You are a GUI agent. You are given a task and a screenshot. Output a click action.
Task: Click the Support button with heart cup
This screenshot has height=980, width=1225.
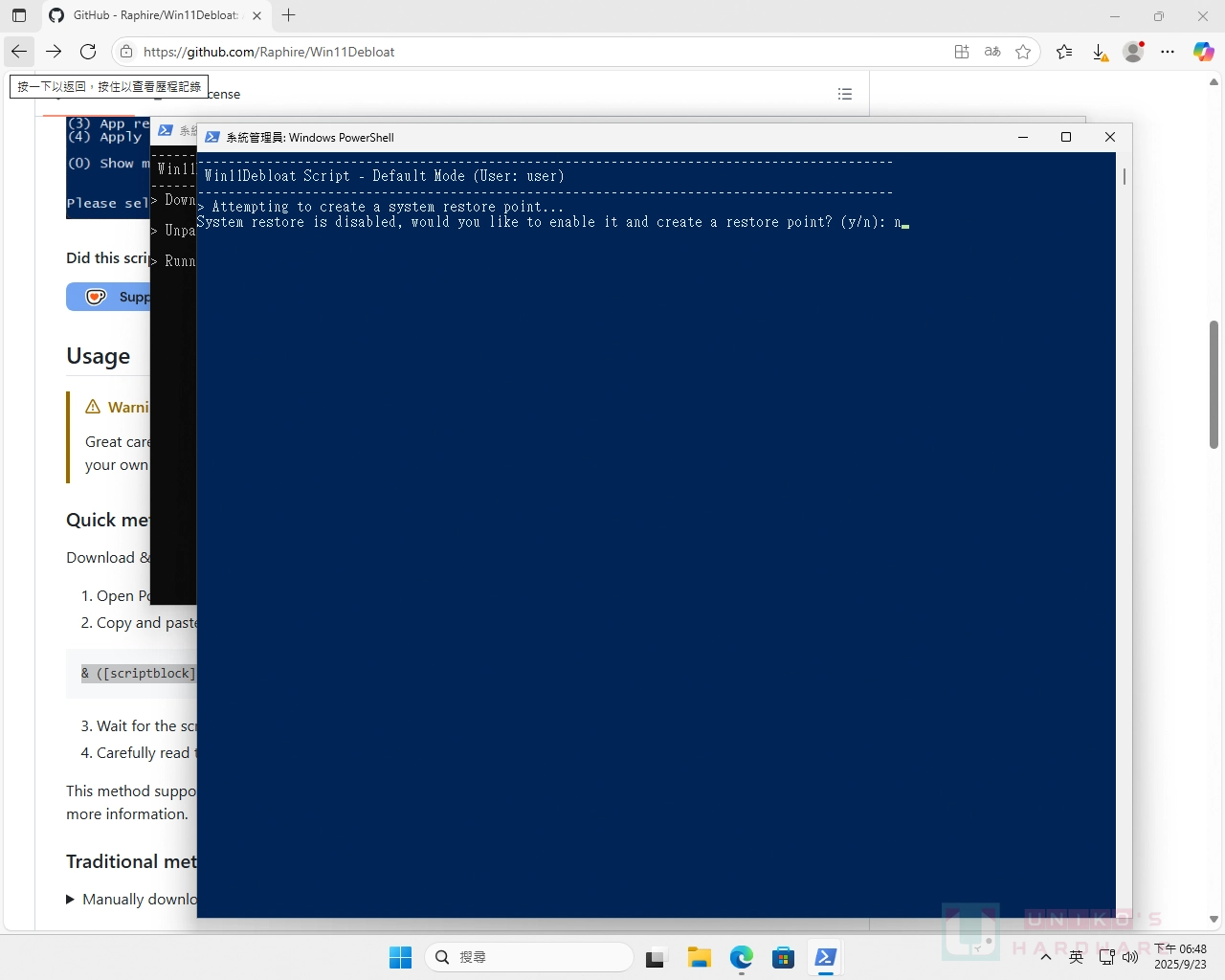point(108,297)
